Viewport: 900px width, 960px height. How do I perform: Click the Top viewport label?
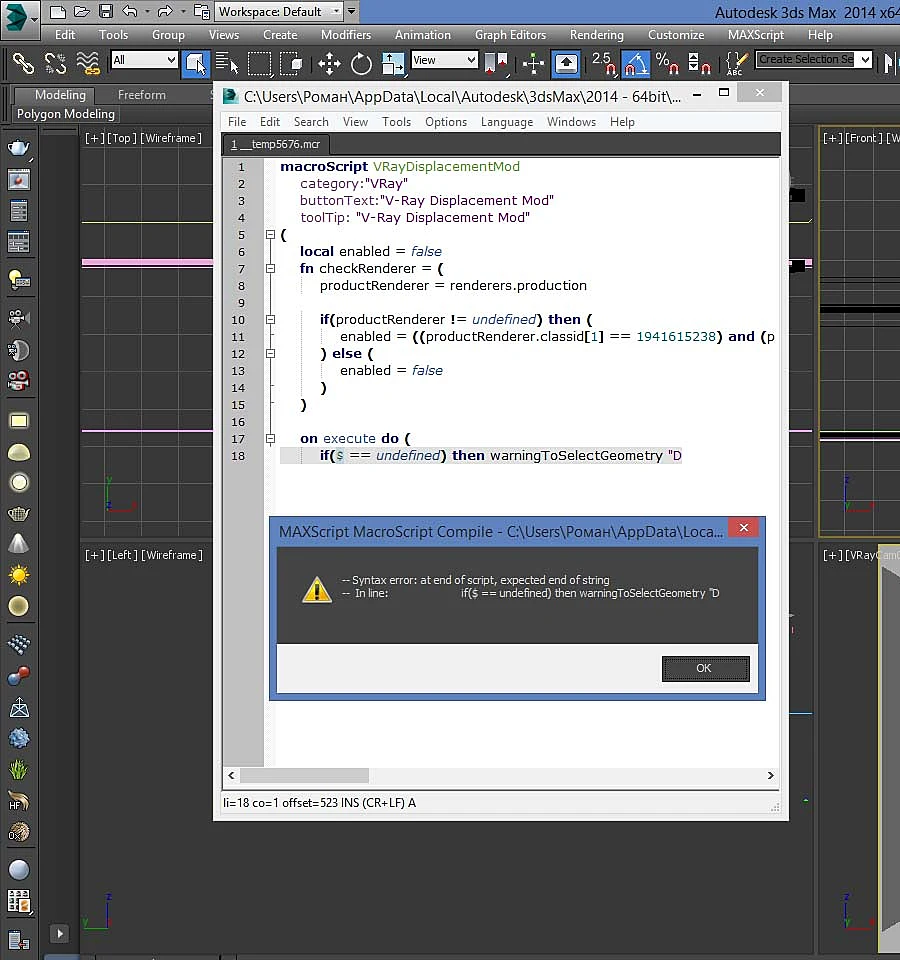pos(121,138)
